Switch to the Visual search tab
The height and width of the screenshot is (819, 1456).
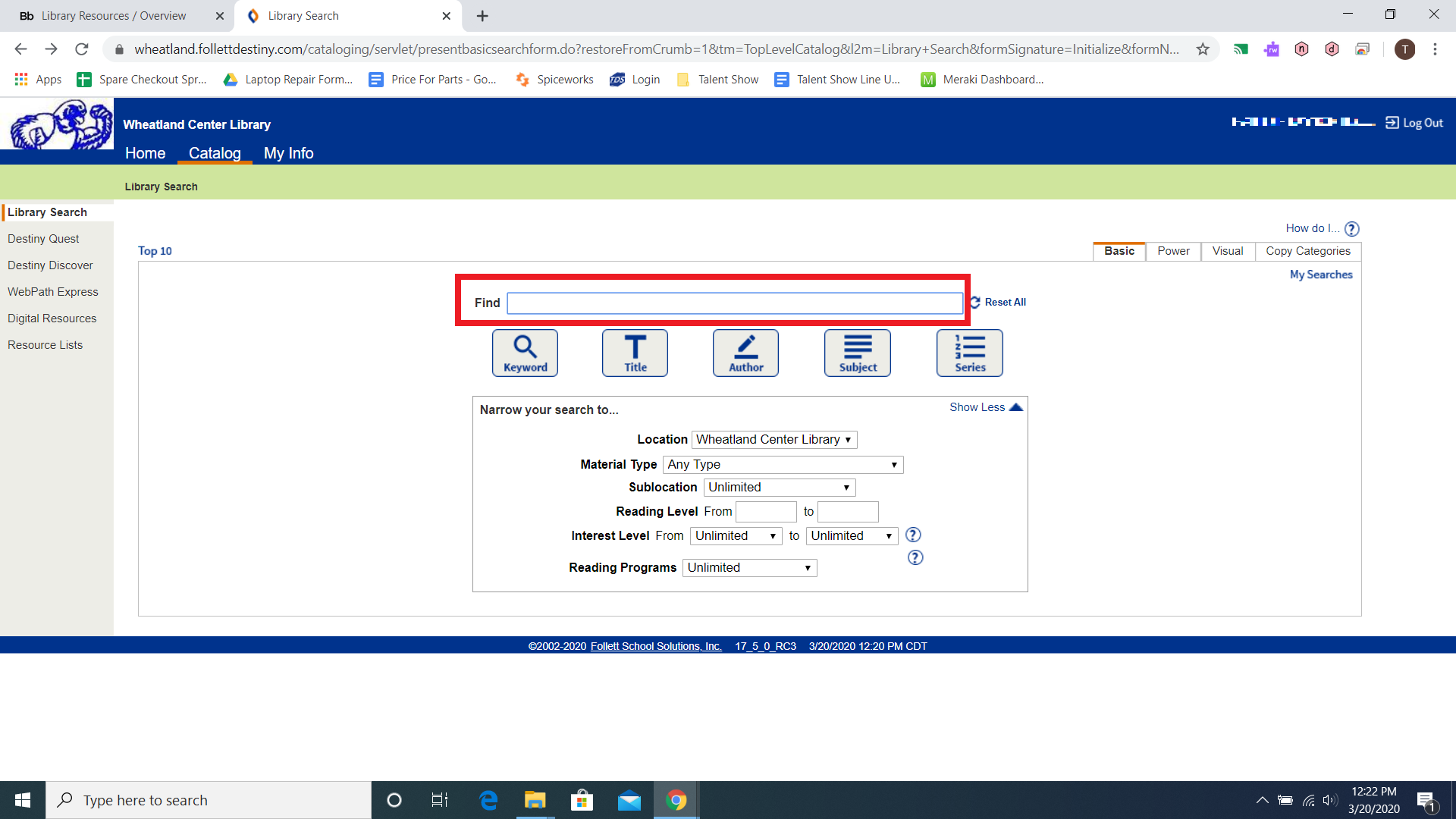click(1227, 251)
